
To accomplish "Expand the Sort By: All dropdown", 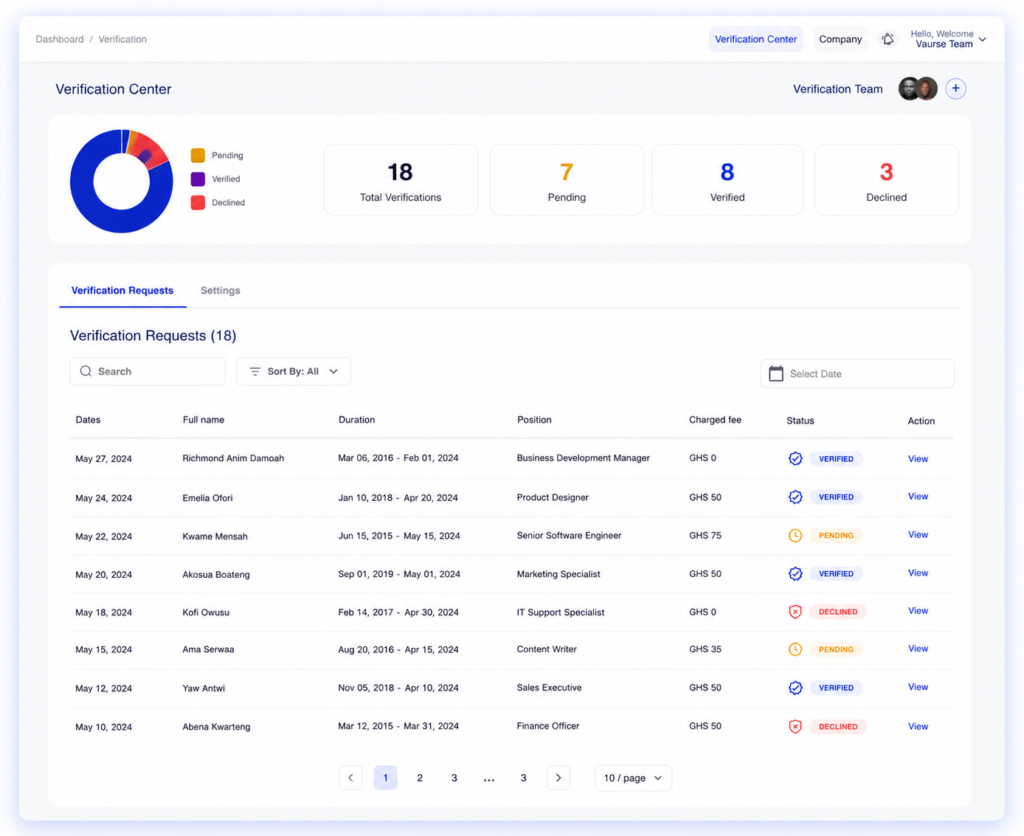I will click(293, 371).
